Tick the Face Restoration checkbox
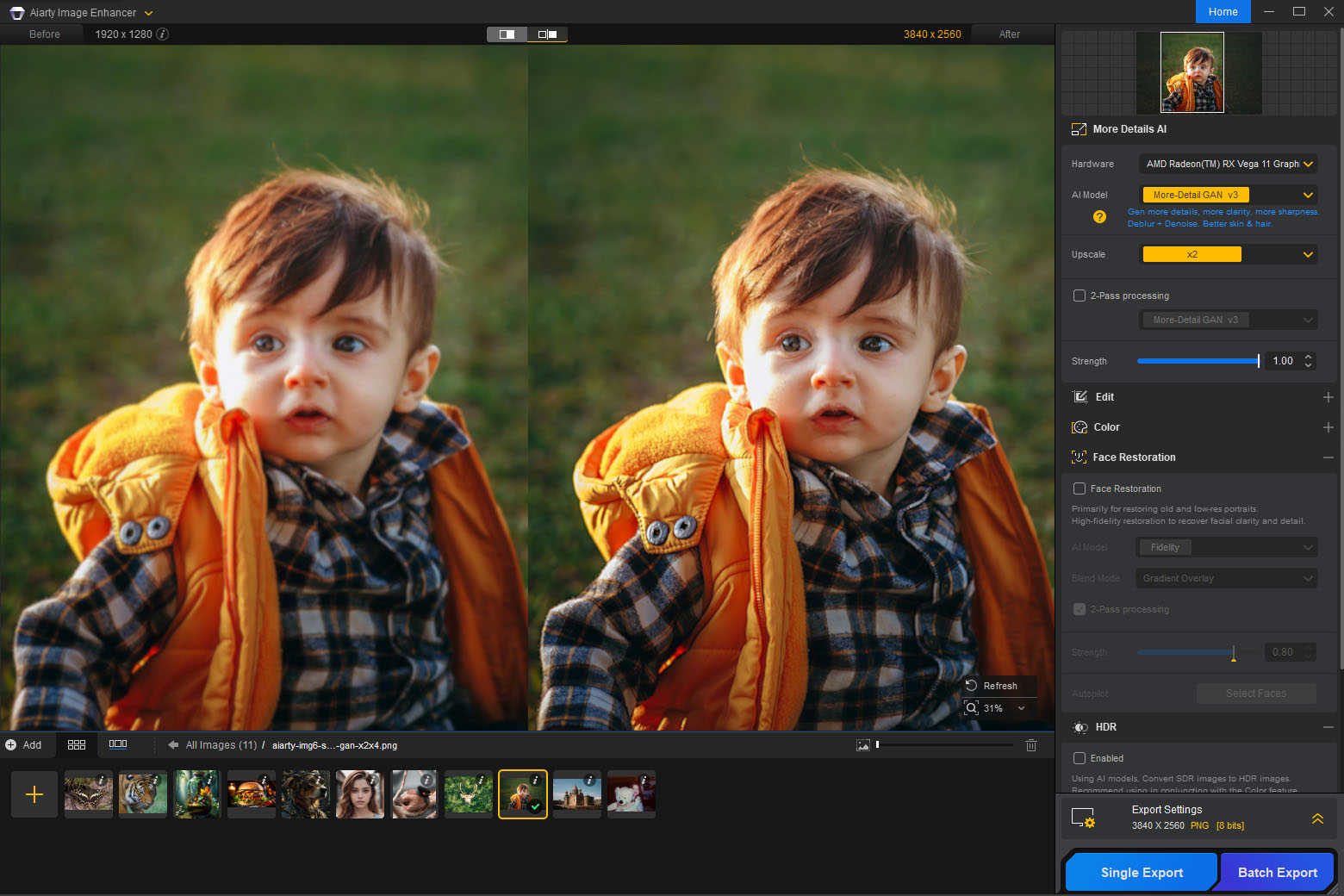 point(1080,488)
